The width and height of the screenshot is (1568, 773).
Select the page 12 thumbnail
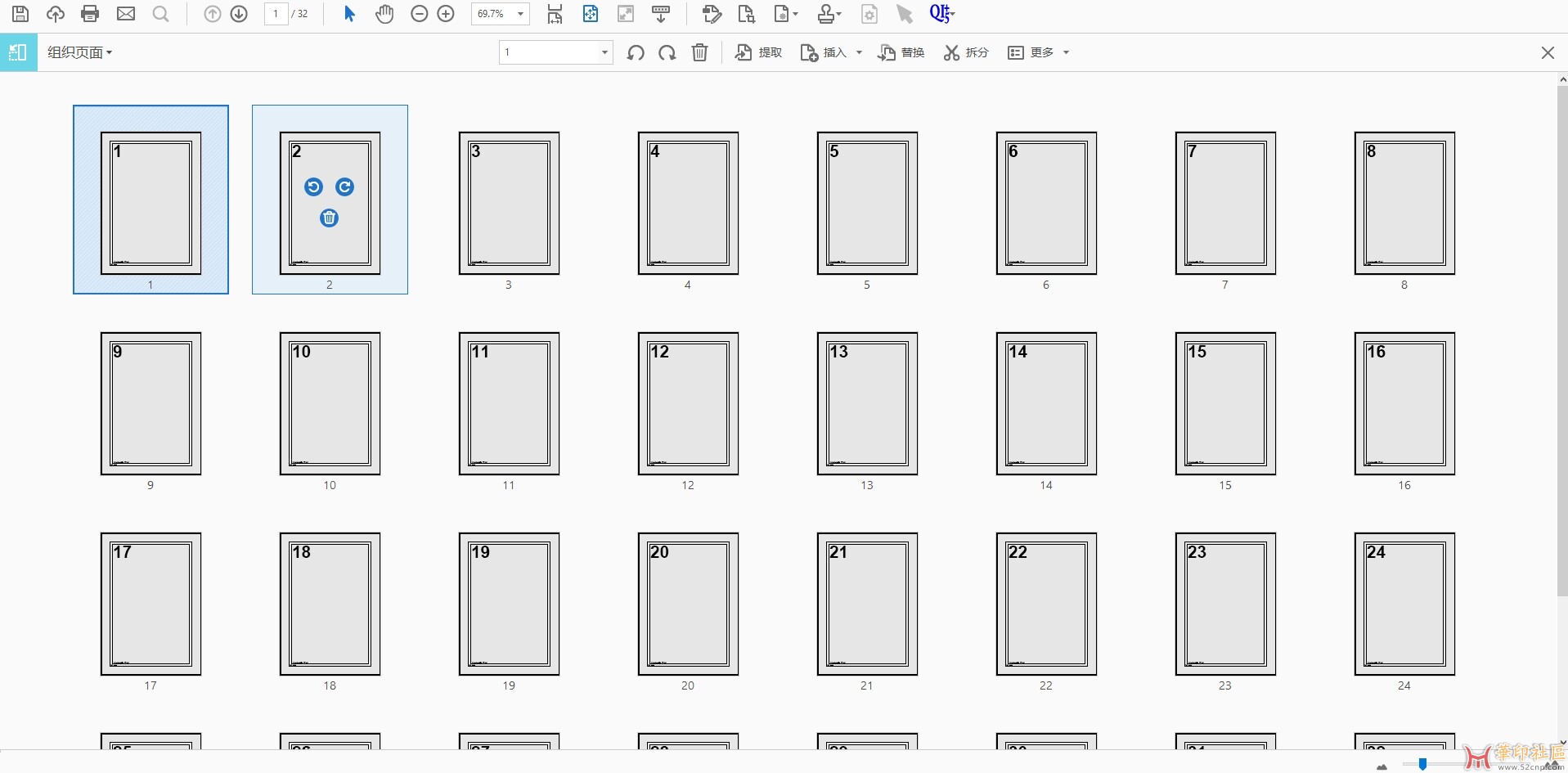coord(688,403)
